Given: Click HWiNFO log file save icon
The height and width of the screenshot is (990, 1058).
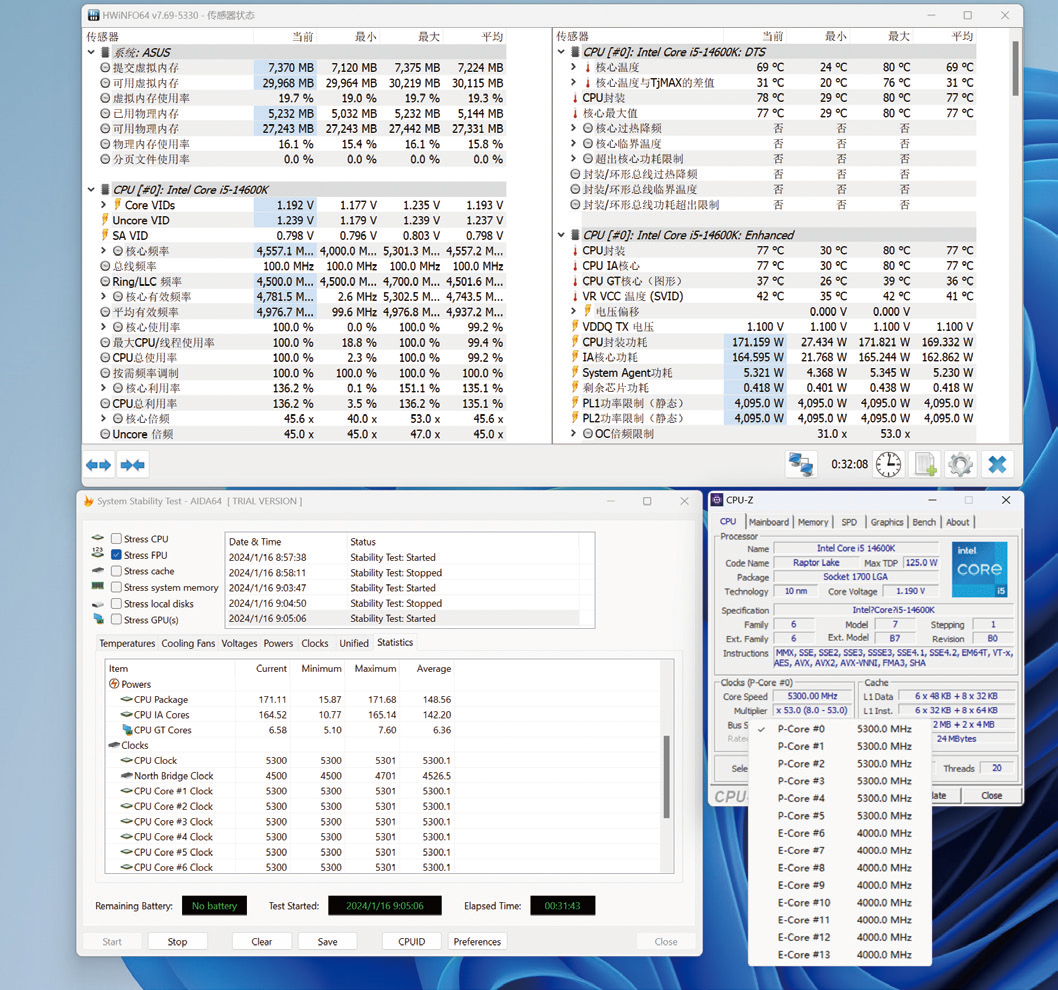Looking at the screenshot, I should [925, 464].
